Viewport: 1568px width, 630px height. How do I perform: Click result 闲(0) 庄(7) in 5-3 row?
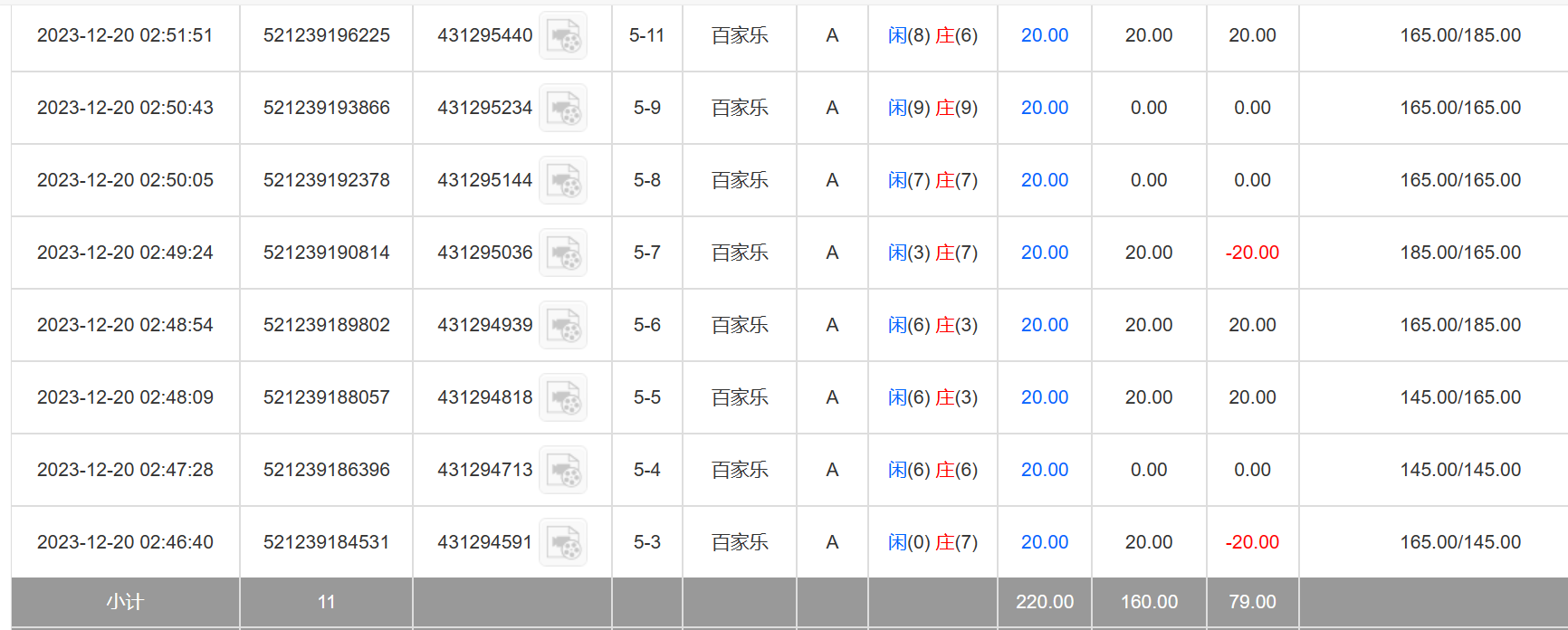[932, 542]
